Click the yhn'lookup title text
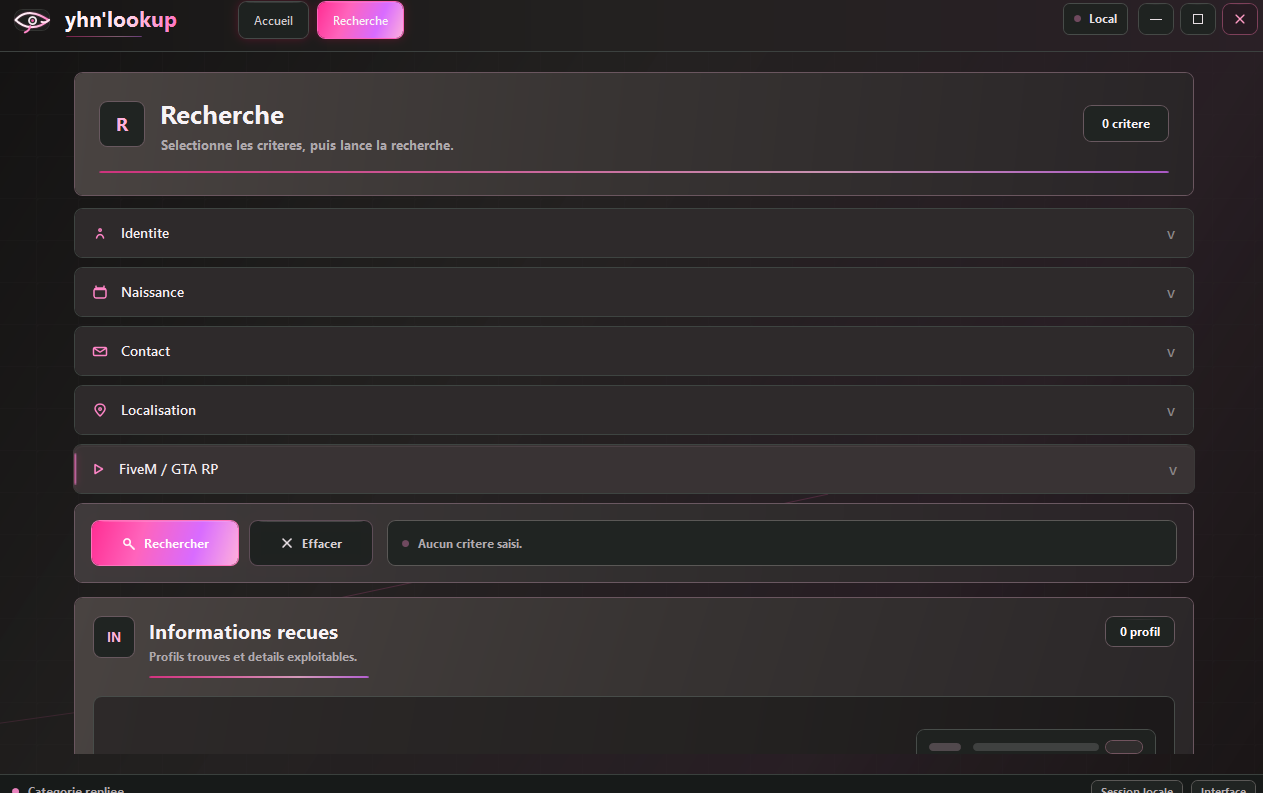This screenshot has height=793, width=1263. (x=120, y=20)
